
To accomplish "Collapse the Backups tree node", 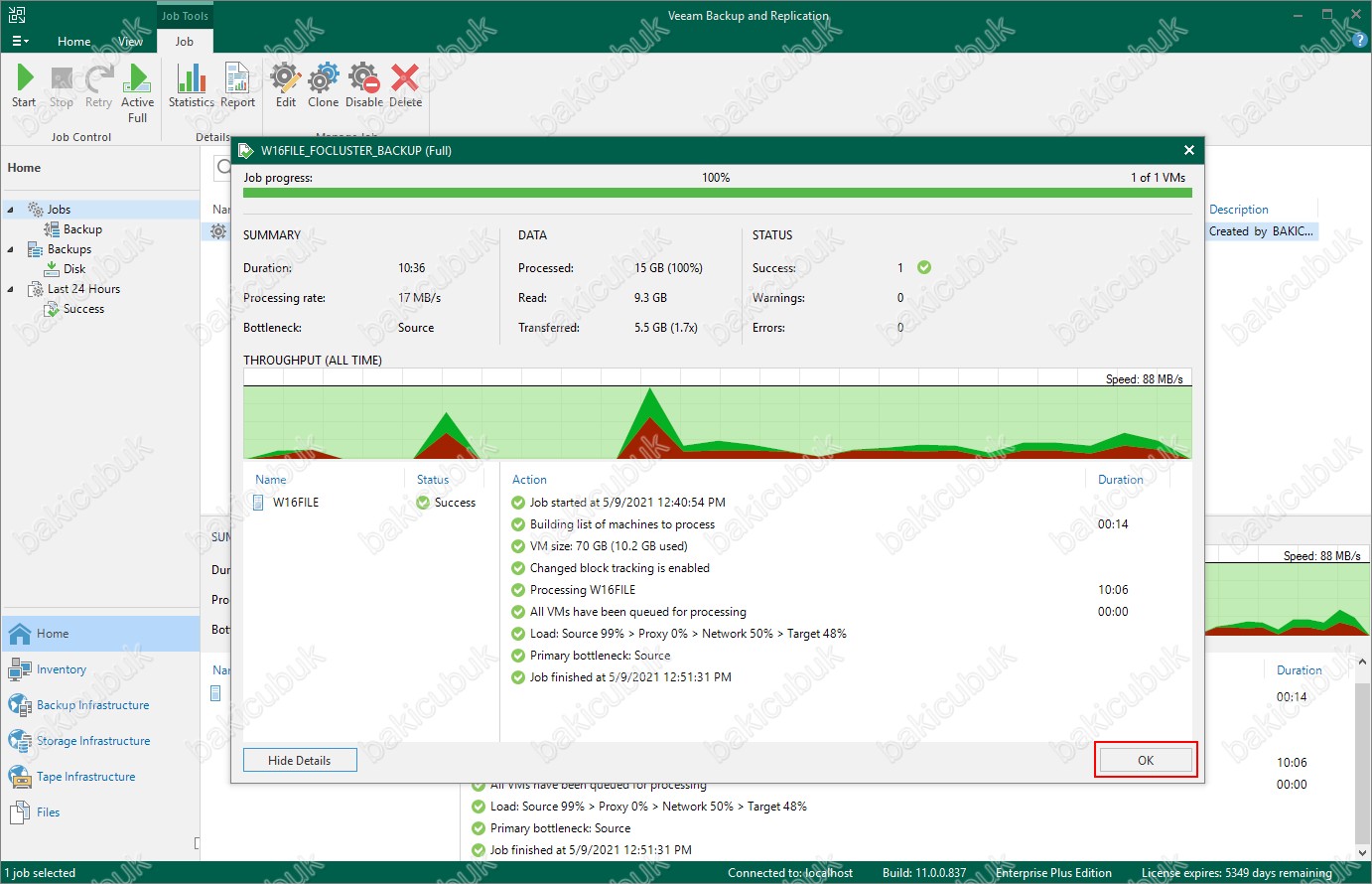I will (x=11, y=249).
